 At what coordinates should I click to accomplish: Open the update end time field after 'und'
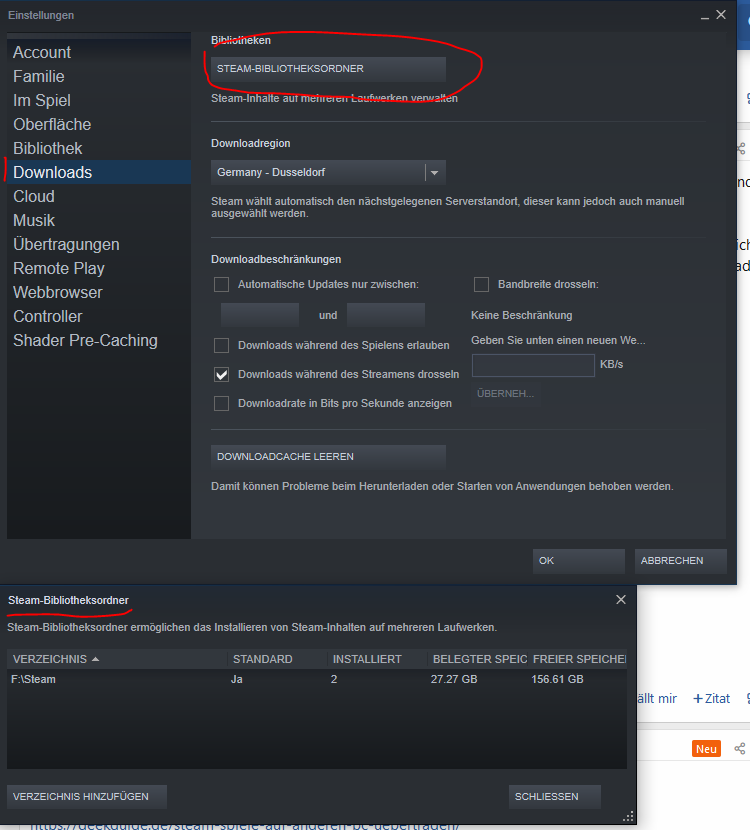click(x=386, y=315)
